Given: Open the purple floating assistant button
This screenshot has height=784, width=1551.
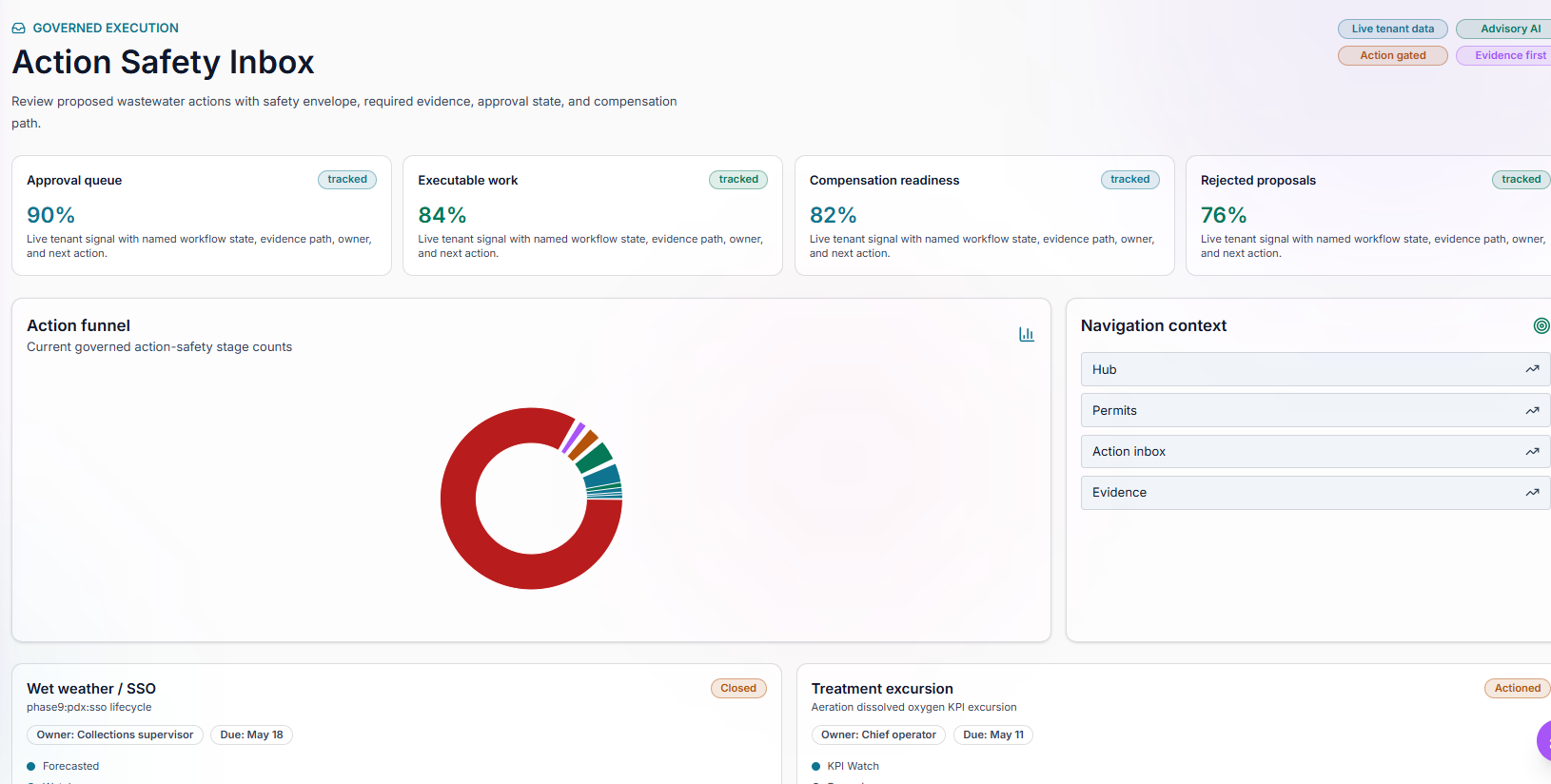Looking at the screenshot, I should tap(1544, 741).
